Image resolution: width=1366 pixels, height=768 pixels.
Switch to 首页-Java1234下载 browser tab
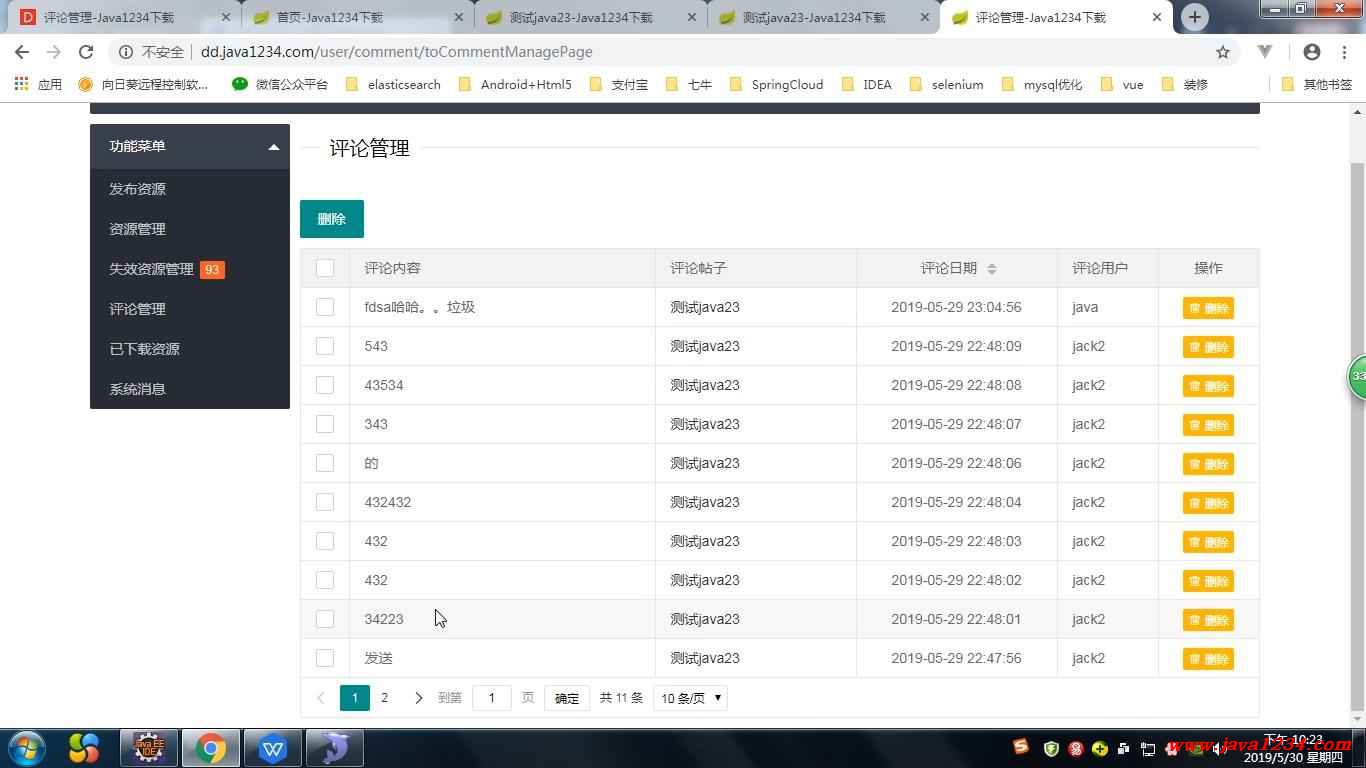pyautogui.click(x=356, y=17)
